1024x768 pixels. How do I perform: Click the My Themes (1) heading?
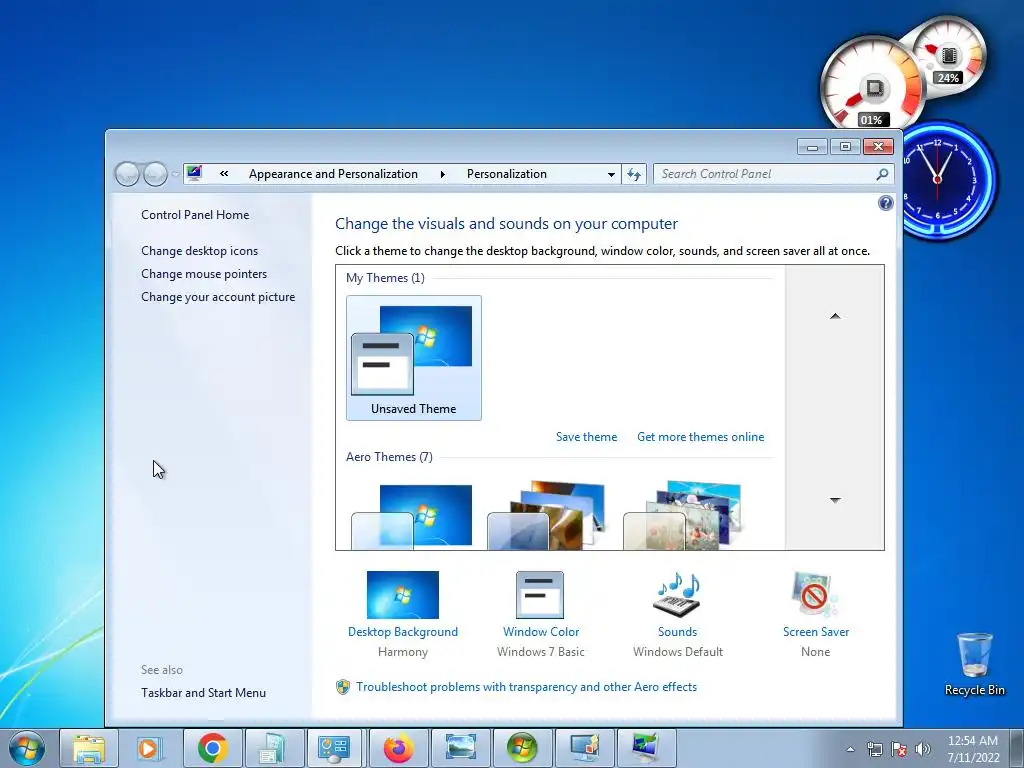click(x=385, y=278)
